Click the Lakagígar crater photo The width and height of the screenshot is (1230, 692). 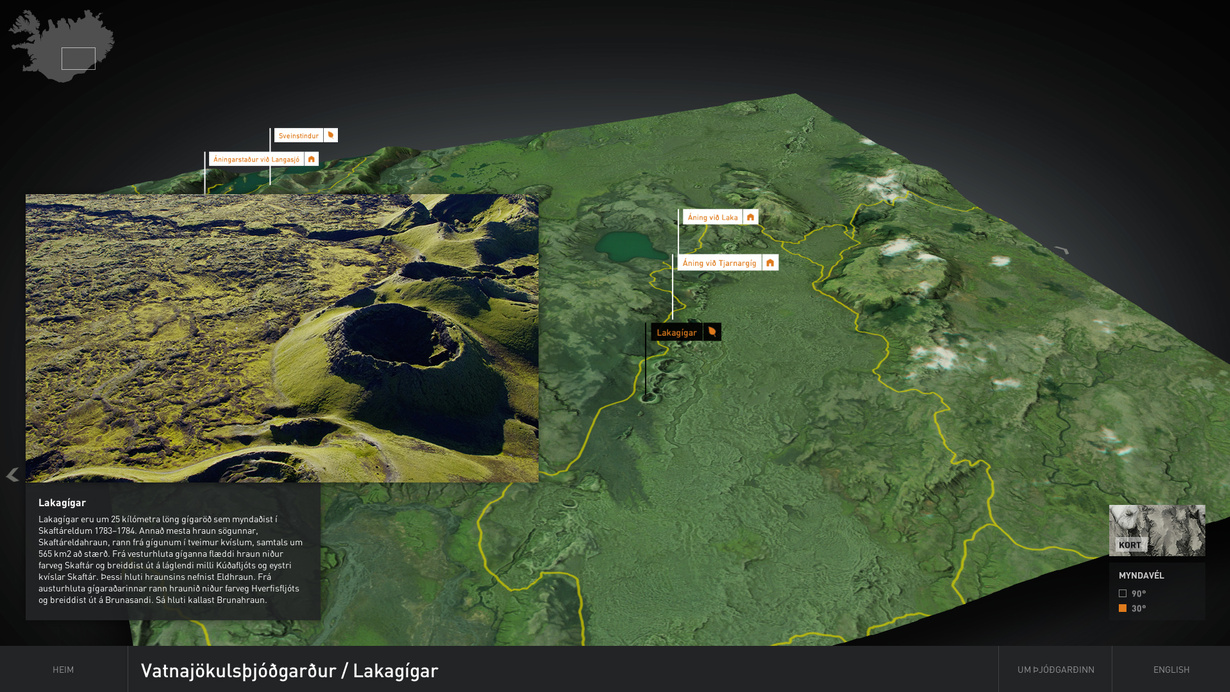(x=282, y=338)
